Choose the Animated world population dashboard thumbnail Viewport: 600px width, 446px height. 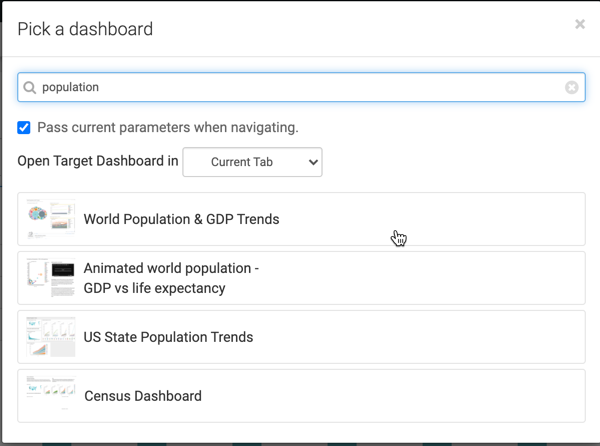tap(51, 278)
